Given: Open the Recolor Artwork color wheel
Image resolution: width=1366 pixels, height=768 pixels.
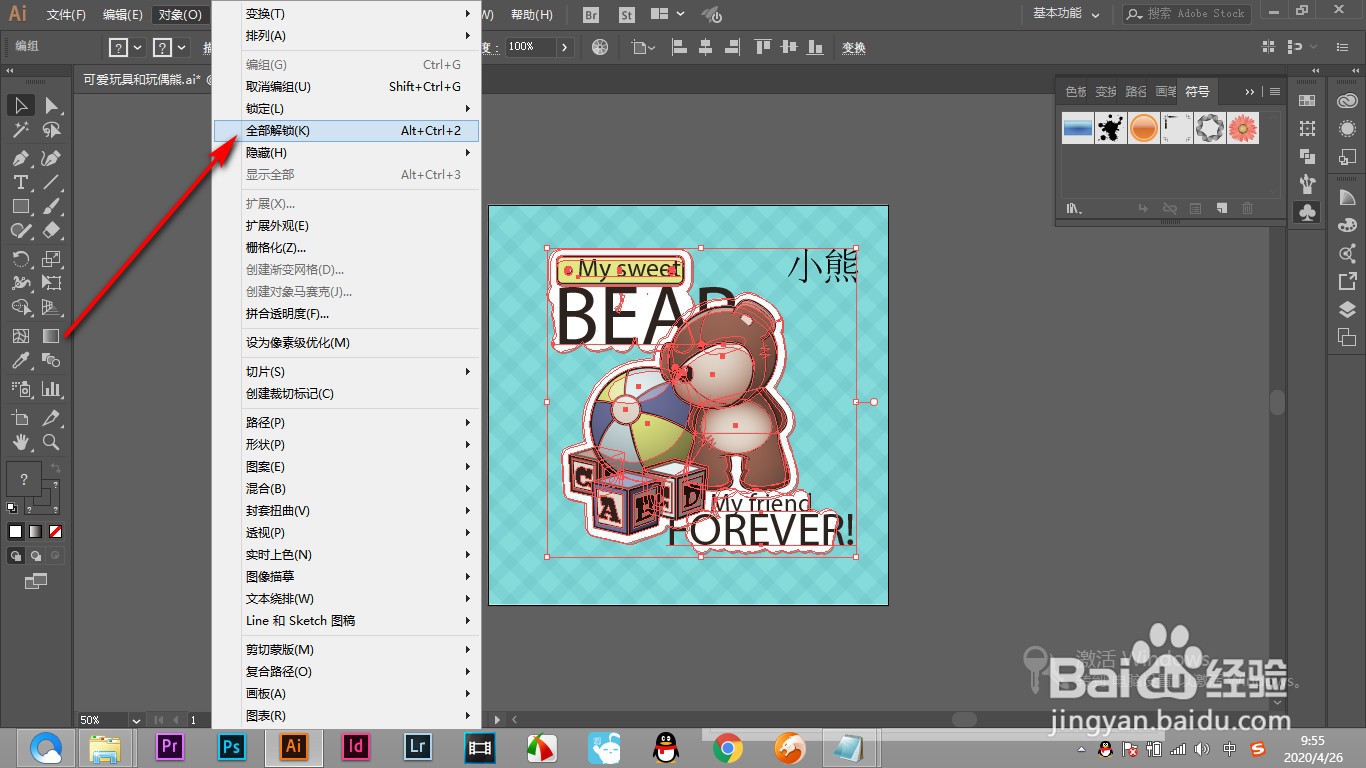Looking at the screenshot, I should coord(600,47).
